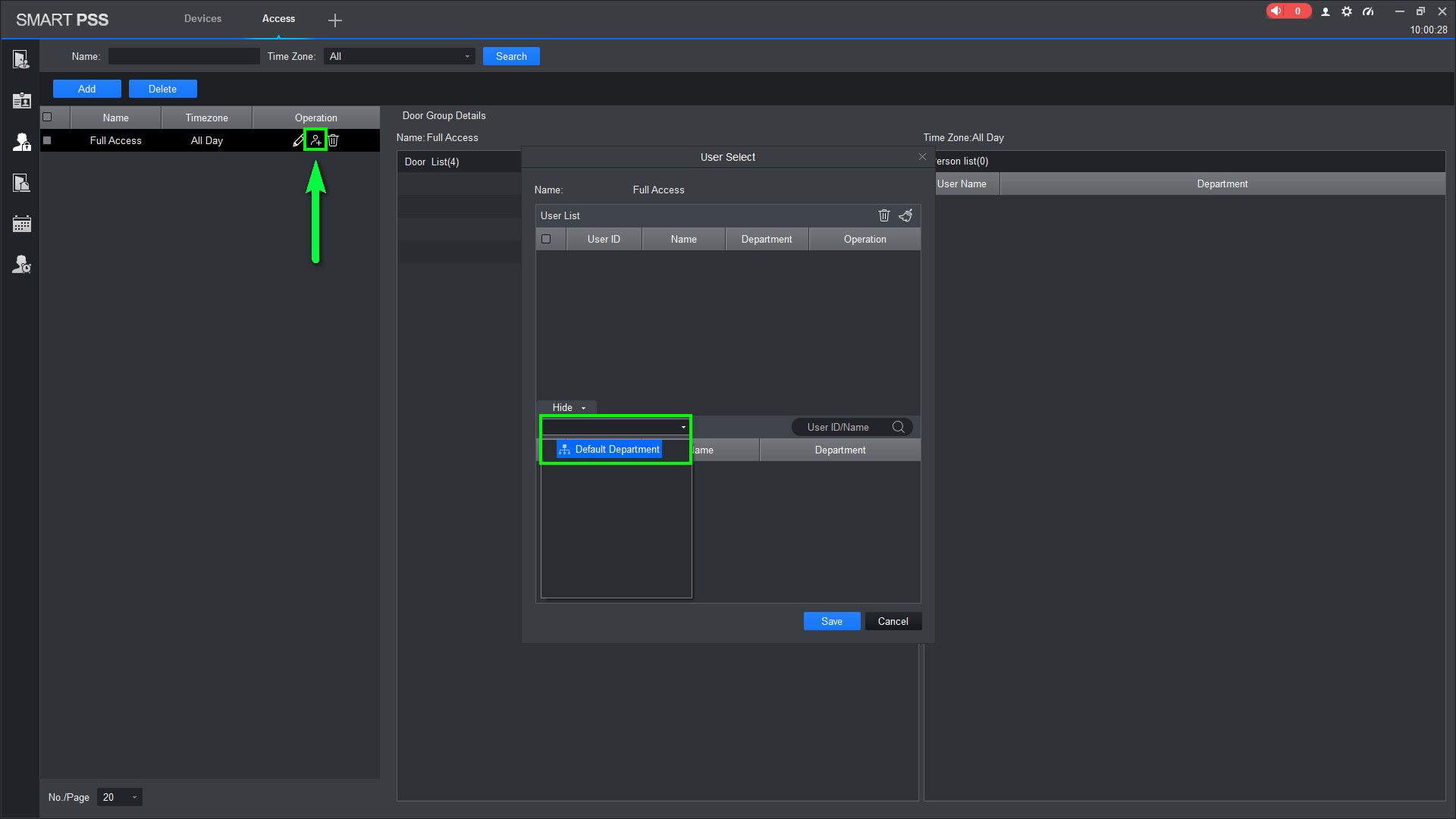
Task: Click the calendar icon in left sidebar
Action: [x=21, y=224]
